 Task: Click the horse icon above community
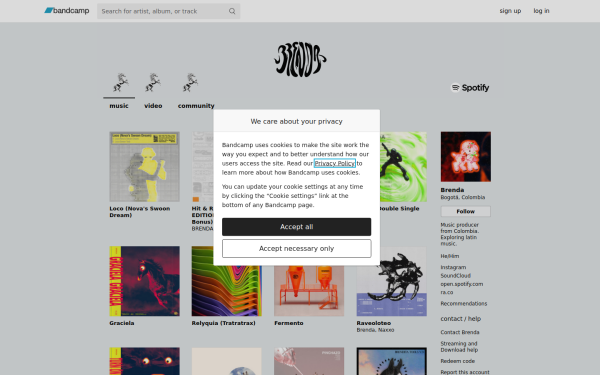pyautogui.click(x=190, y=83)
